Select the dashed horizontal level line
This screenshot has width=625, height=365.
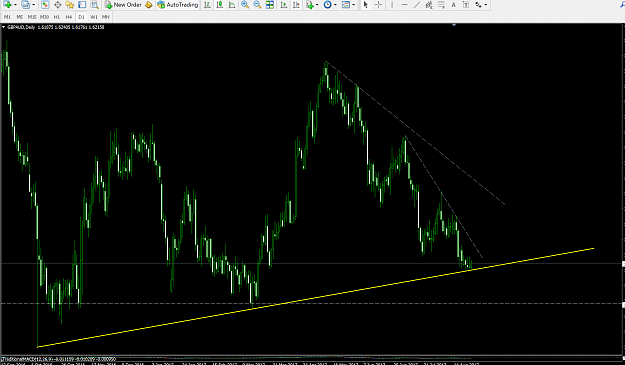click(311, 304)
